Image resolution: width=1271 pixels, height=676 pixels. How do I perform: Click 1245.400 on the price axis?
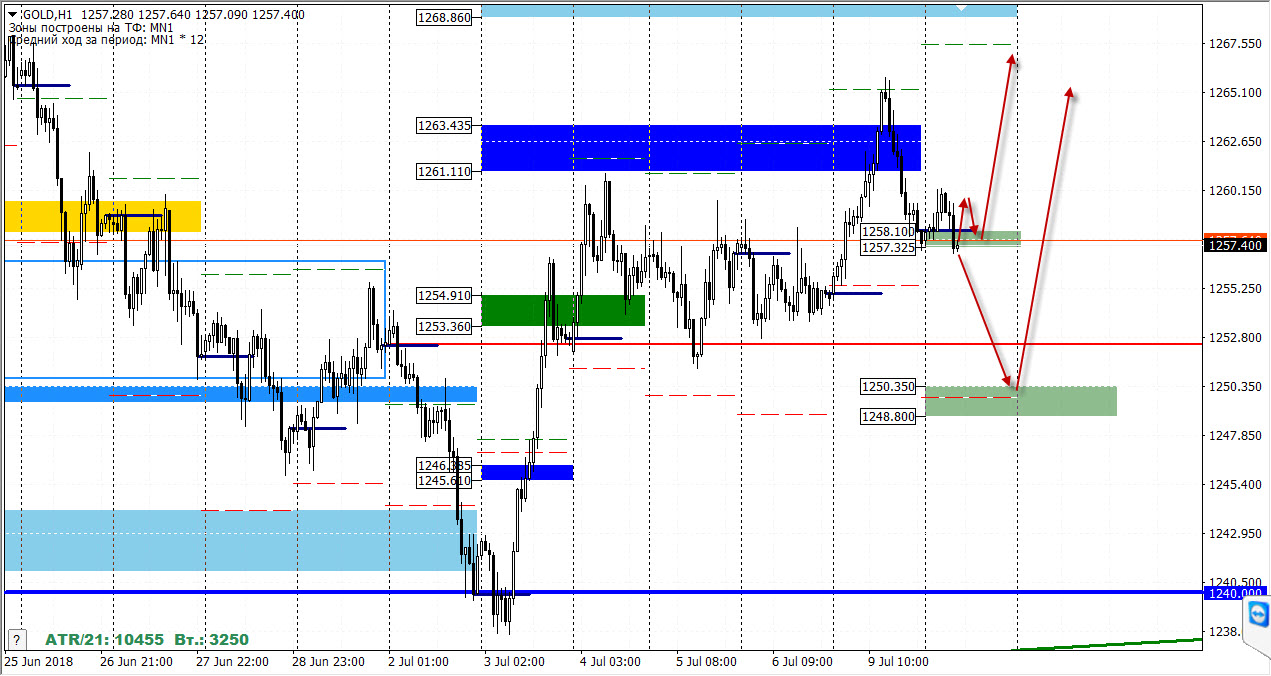(x=1236, y=485)
